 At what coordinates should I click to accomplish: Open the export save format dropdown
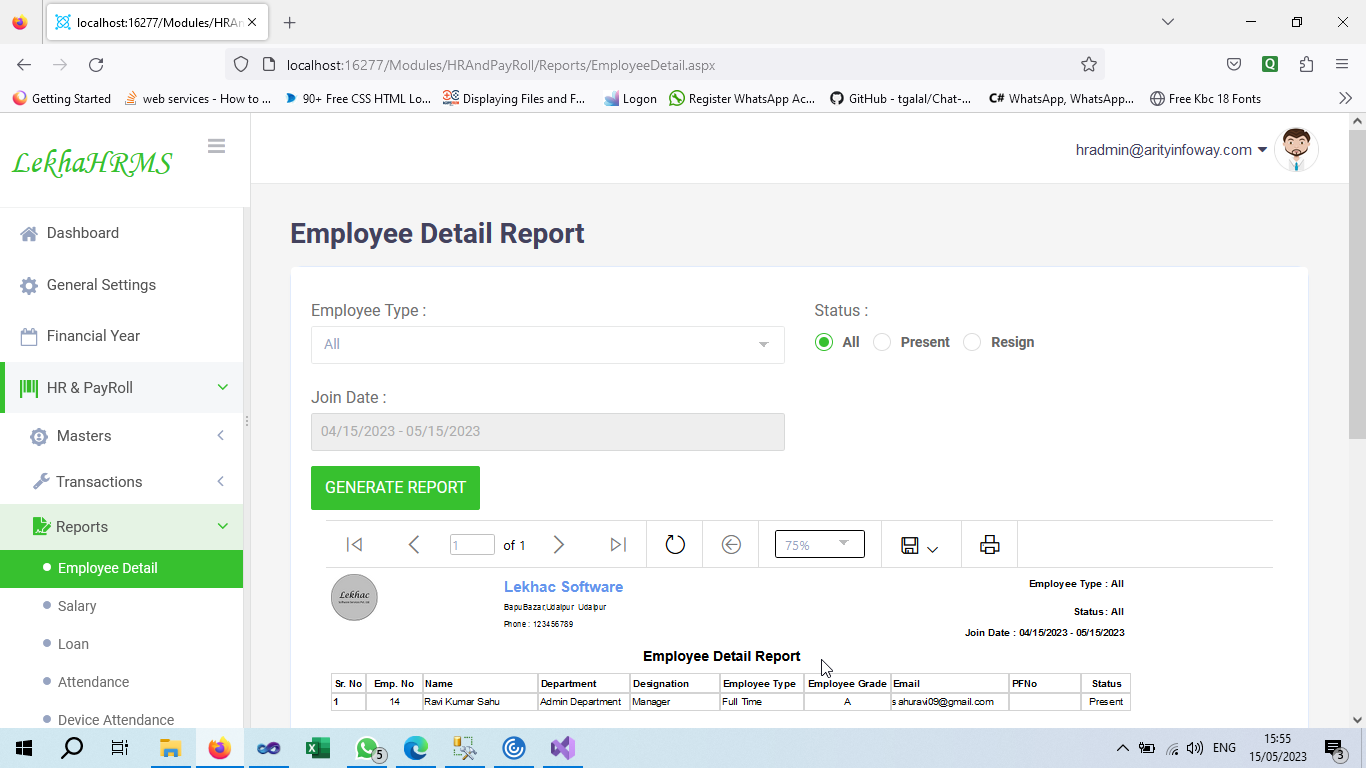click(x=920, y=546)
